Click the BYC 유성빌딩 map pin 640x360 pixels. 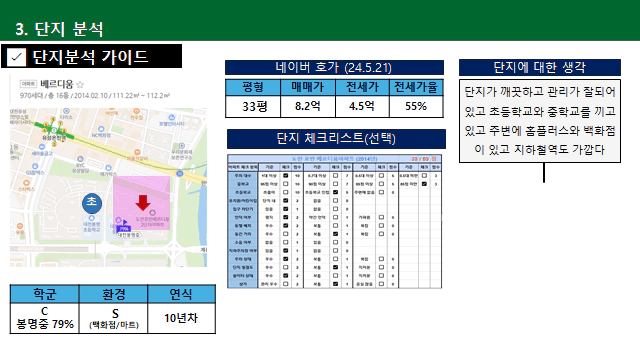click(x=80, y=159)
